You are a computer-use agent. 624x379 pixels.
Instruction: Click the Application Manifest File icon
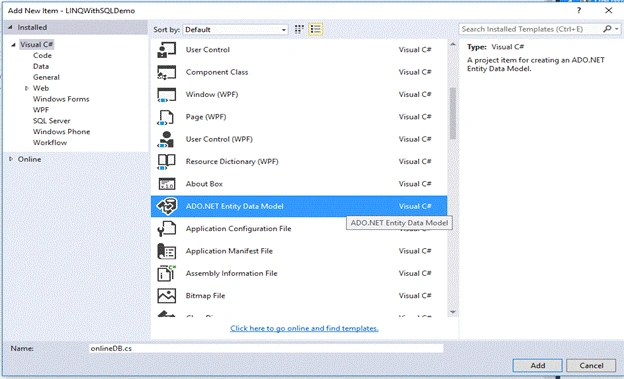(x=166, y=251)
